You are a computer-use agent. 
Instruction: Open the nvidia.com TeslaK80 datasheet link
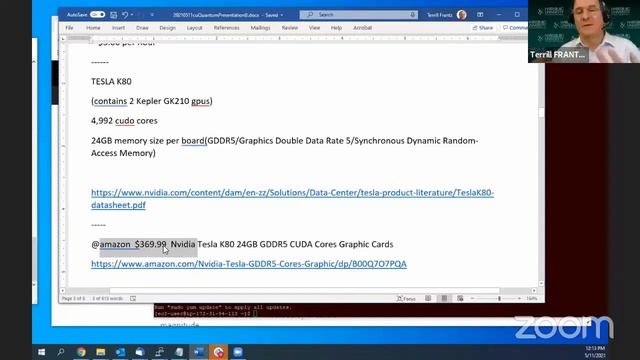(x=292, y=199)
